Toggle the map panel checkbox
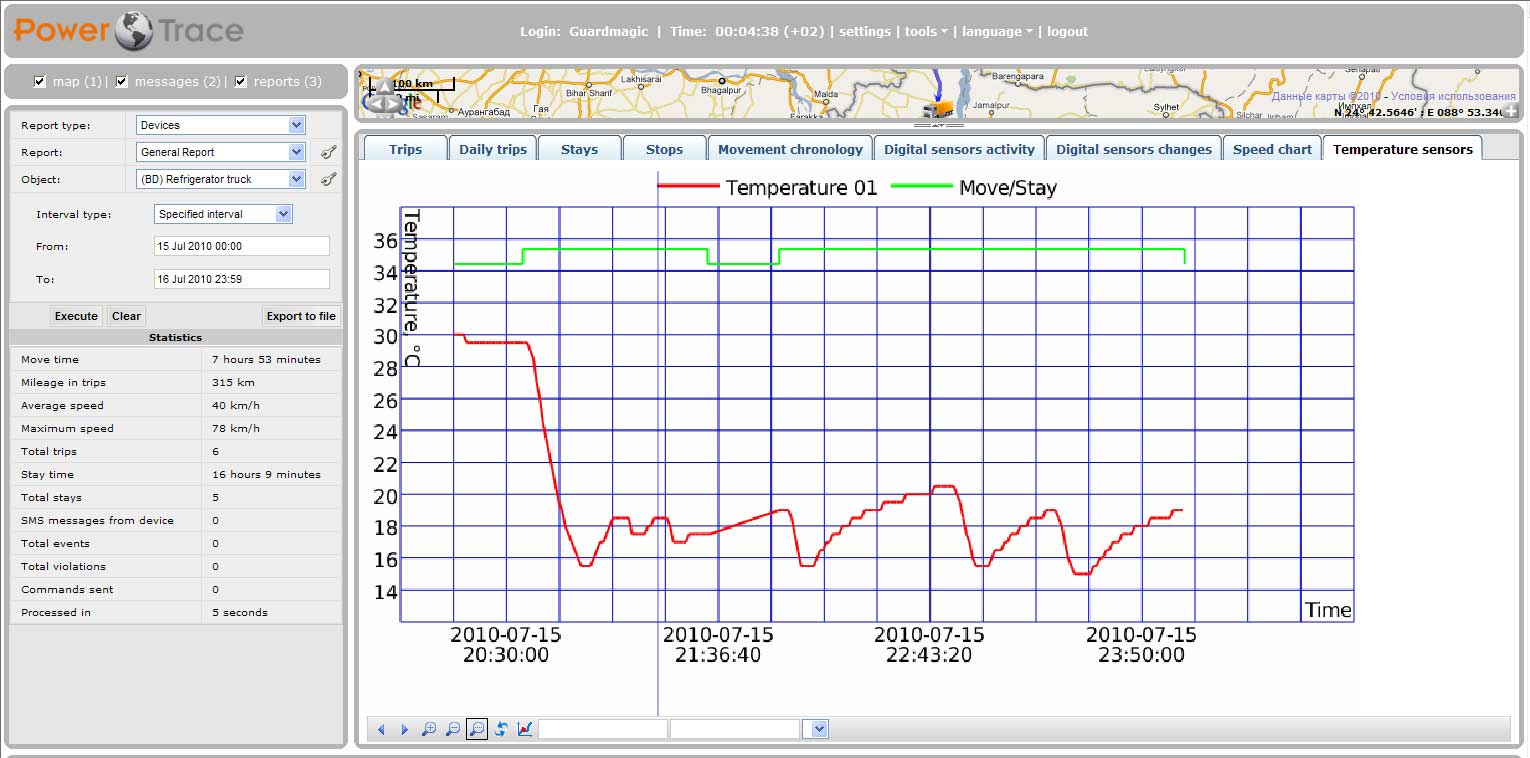Image resolution: width=1530 pixels, height=758 pixels. click(x=40, y=82)
